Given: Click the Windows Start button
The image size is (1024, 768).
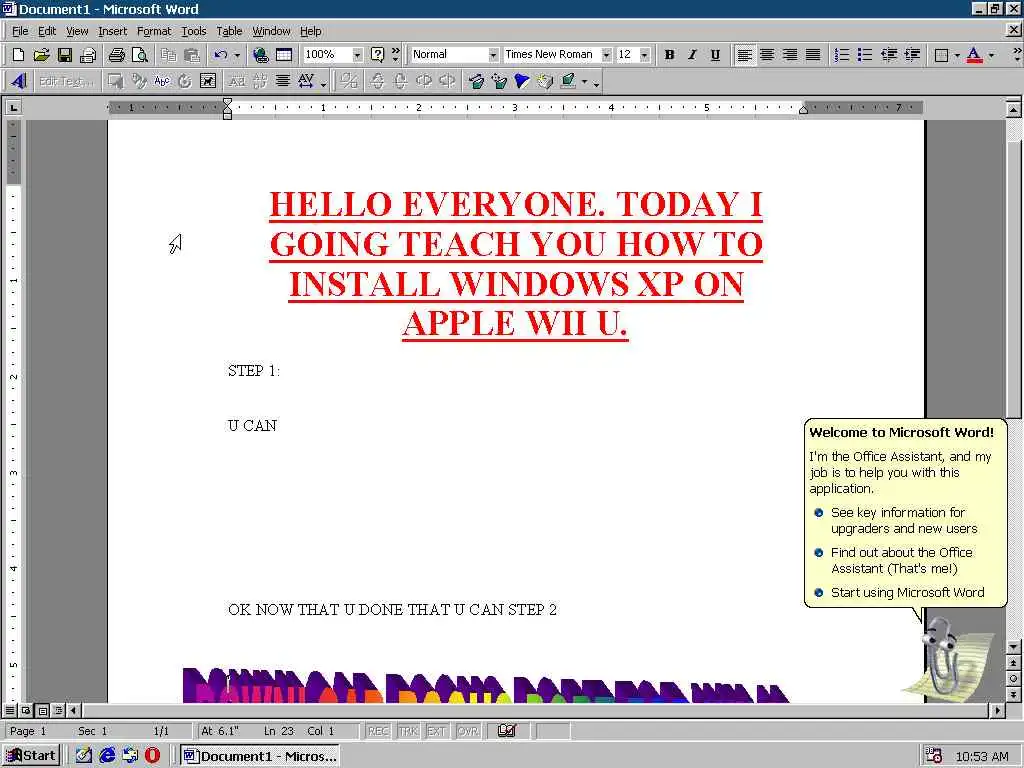Looking at the screenshot, I should 31,756.
